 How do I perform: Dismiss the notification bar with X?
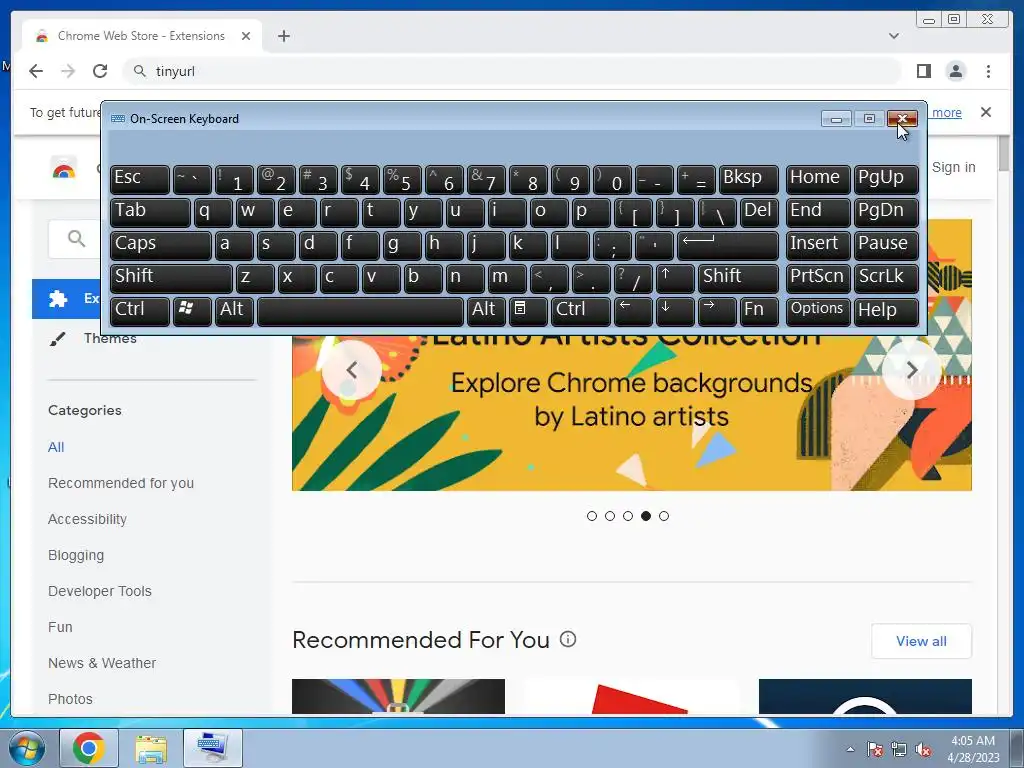pyautogui.click(x=985, y=112)
